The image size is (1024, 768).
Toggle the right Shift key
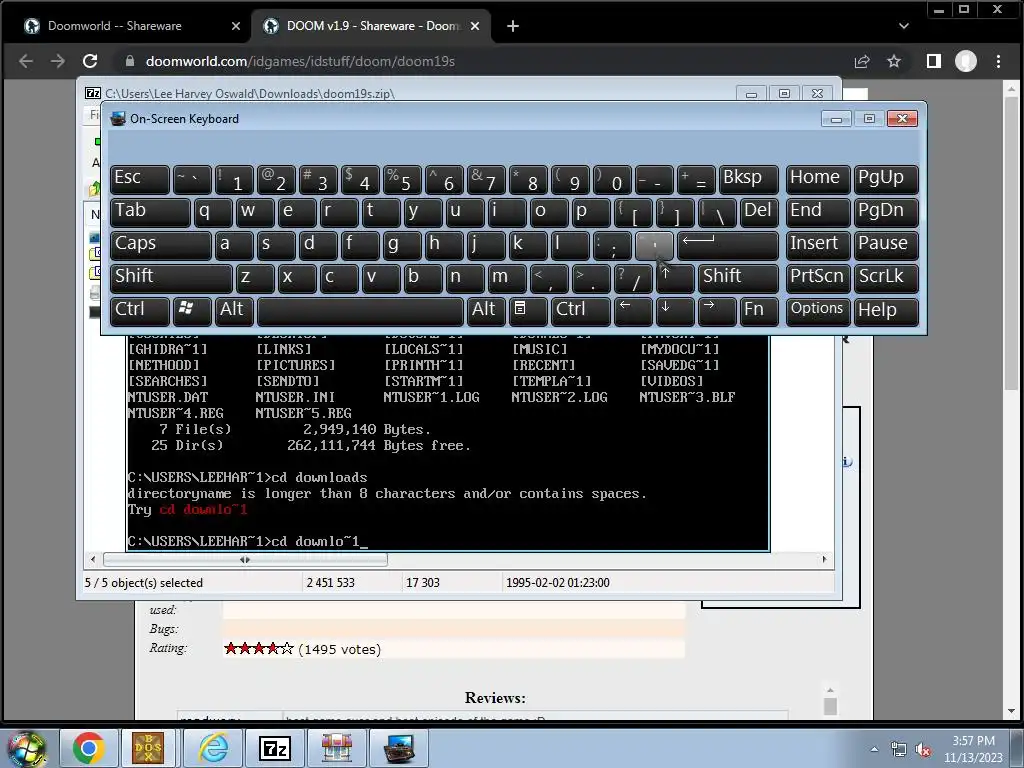(x=738, y=278)
